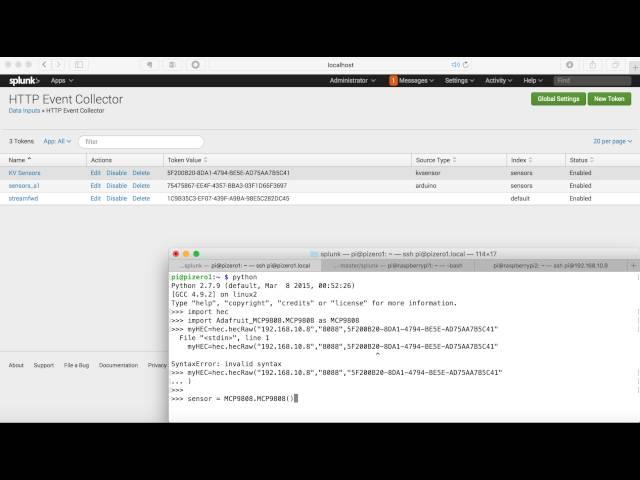Screen dimensions: 640x480
Task: Open the Activity dropdown
Action: (498, 80)
